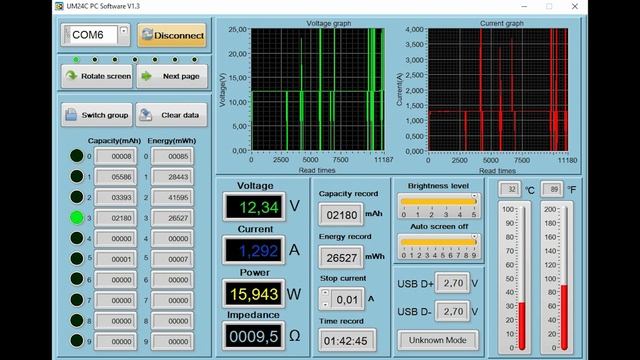Click group 2 energy value 41595

(x=172, y=198)
